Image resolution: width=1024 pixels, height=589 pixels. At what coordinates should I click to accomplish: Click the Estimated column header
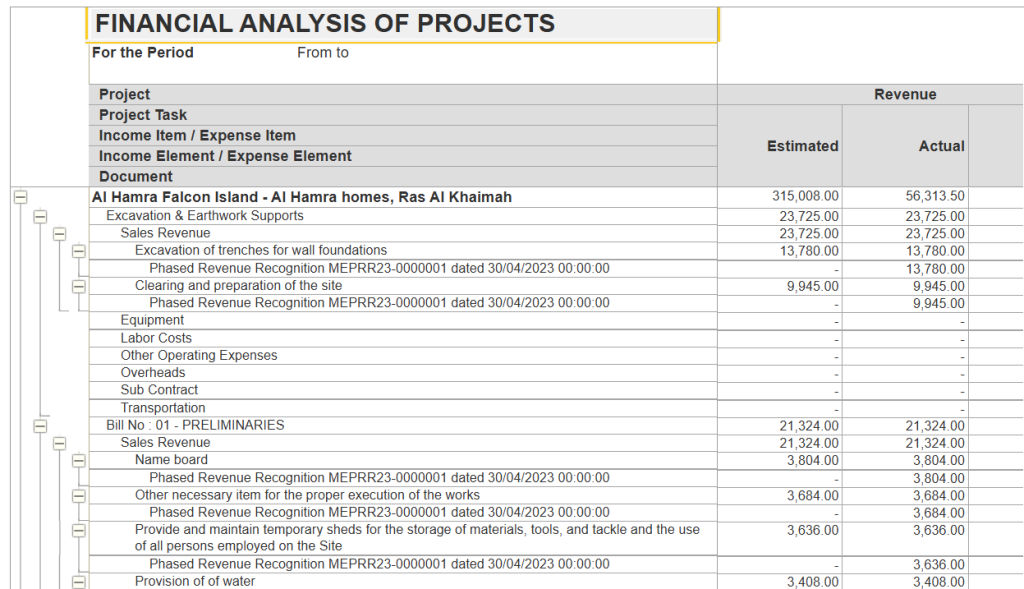[x=802, y=146]
